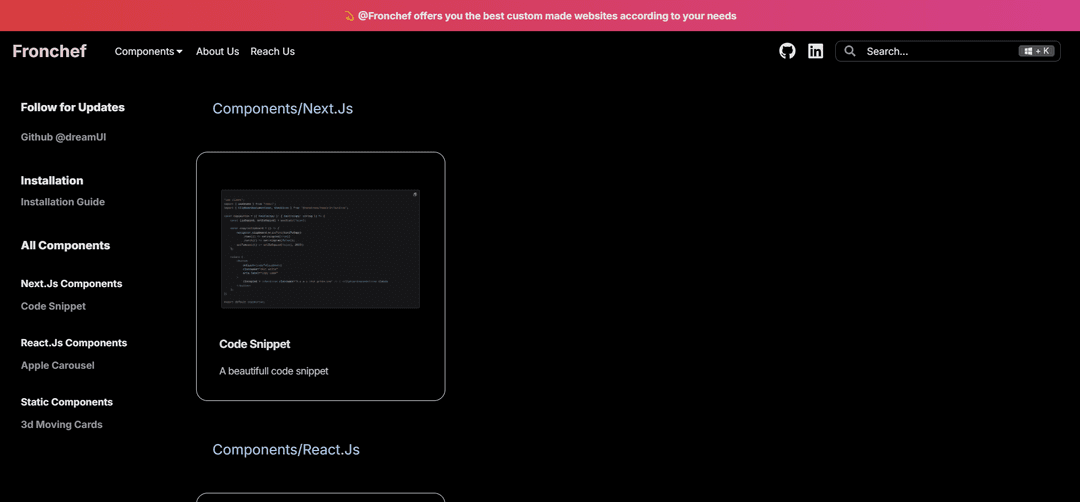
Task: Click the Code Snippet preview thumbnail
Action: click(320, 249)
